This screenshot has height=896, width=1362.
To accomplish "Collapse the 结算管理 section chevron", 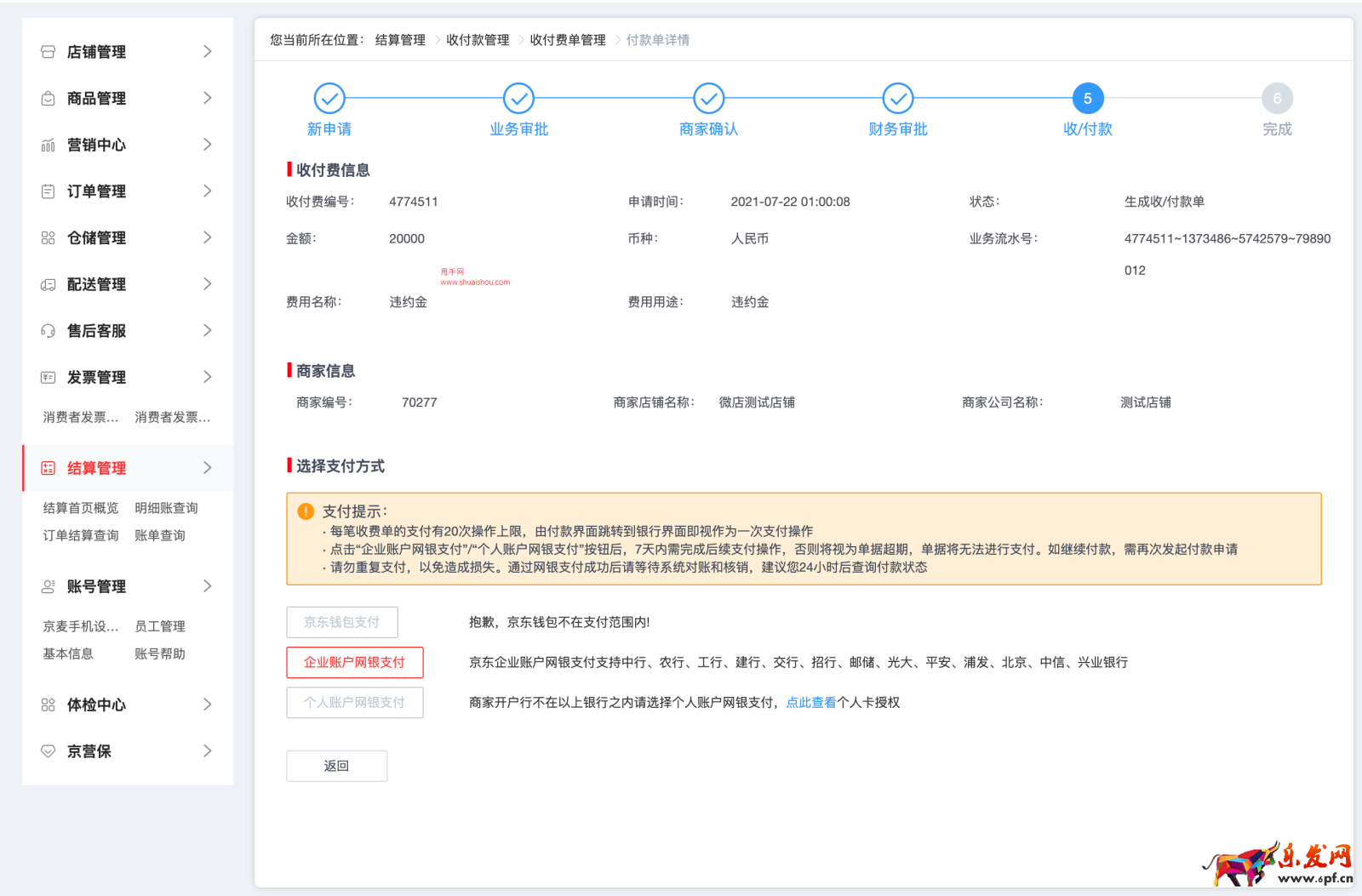I will click(x=207, y=467).
